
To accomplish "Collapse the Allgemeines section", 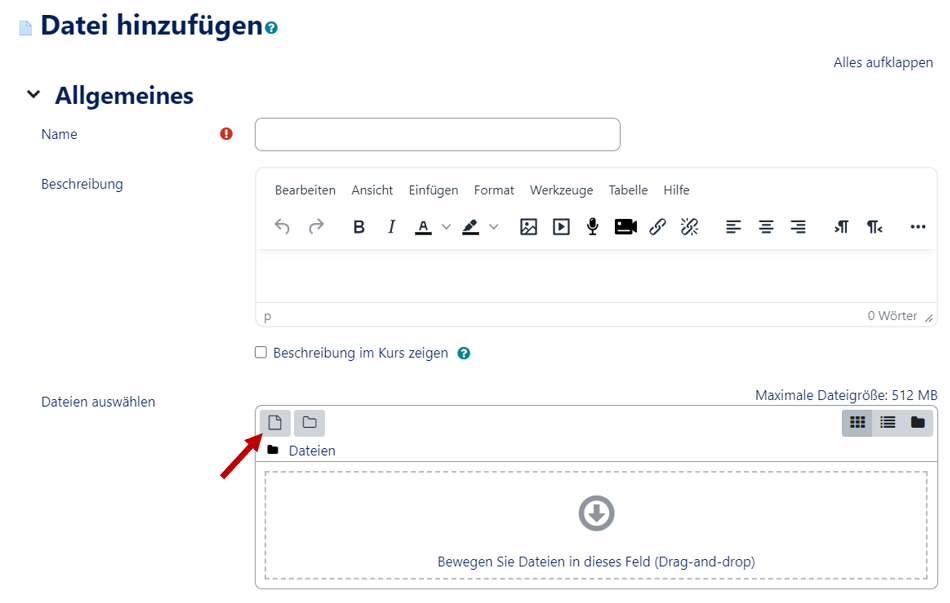I will coord(34,95).
